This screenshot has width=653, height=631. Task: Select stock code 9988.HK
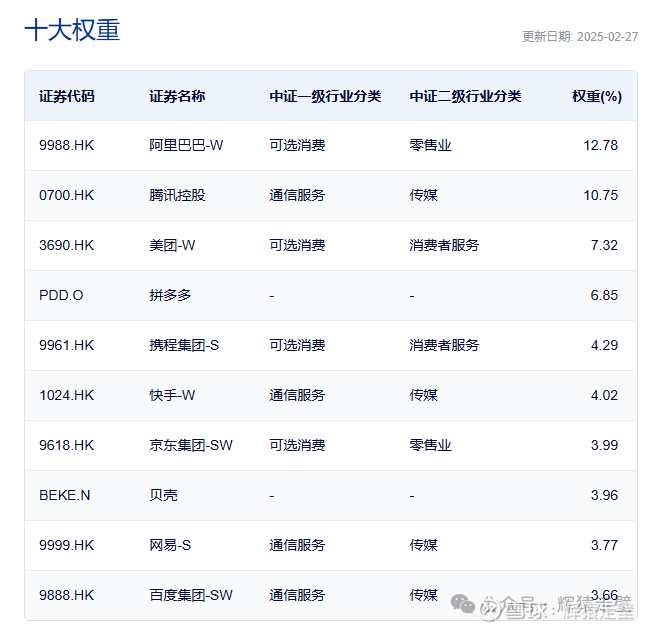point(67,145)
